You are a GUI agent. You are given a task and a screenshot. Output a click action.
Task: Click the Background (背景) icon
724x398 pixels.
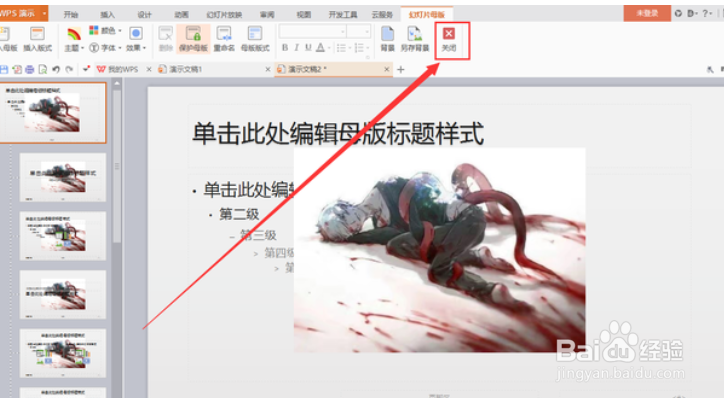[x=387, y=39]
